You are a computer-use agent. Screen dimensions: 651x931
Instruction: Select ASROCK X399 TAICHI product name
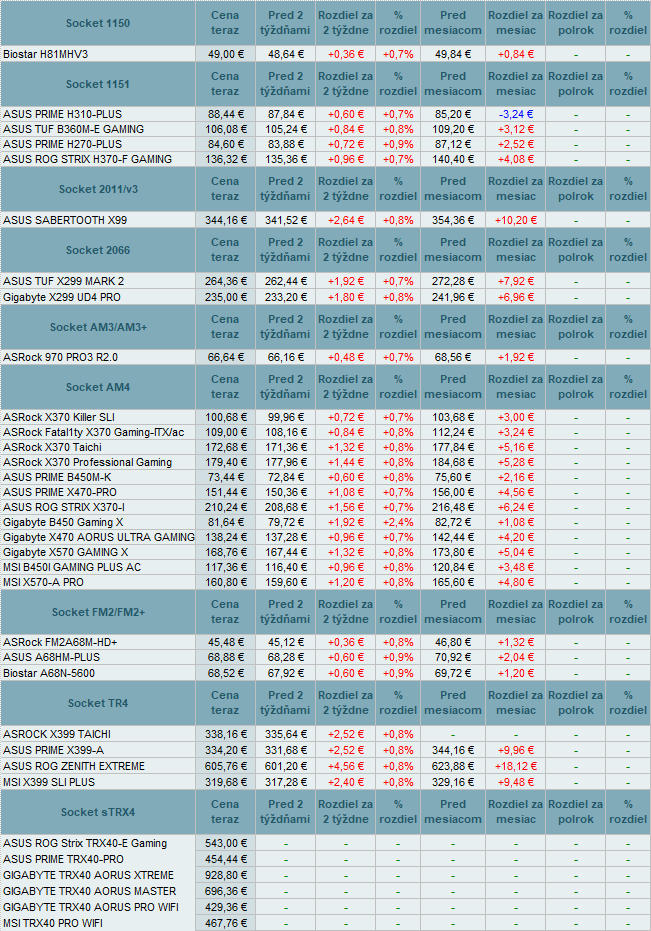click(x=57, y=734)
